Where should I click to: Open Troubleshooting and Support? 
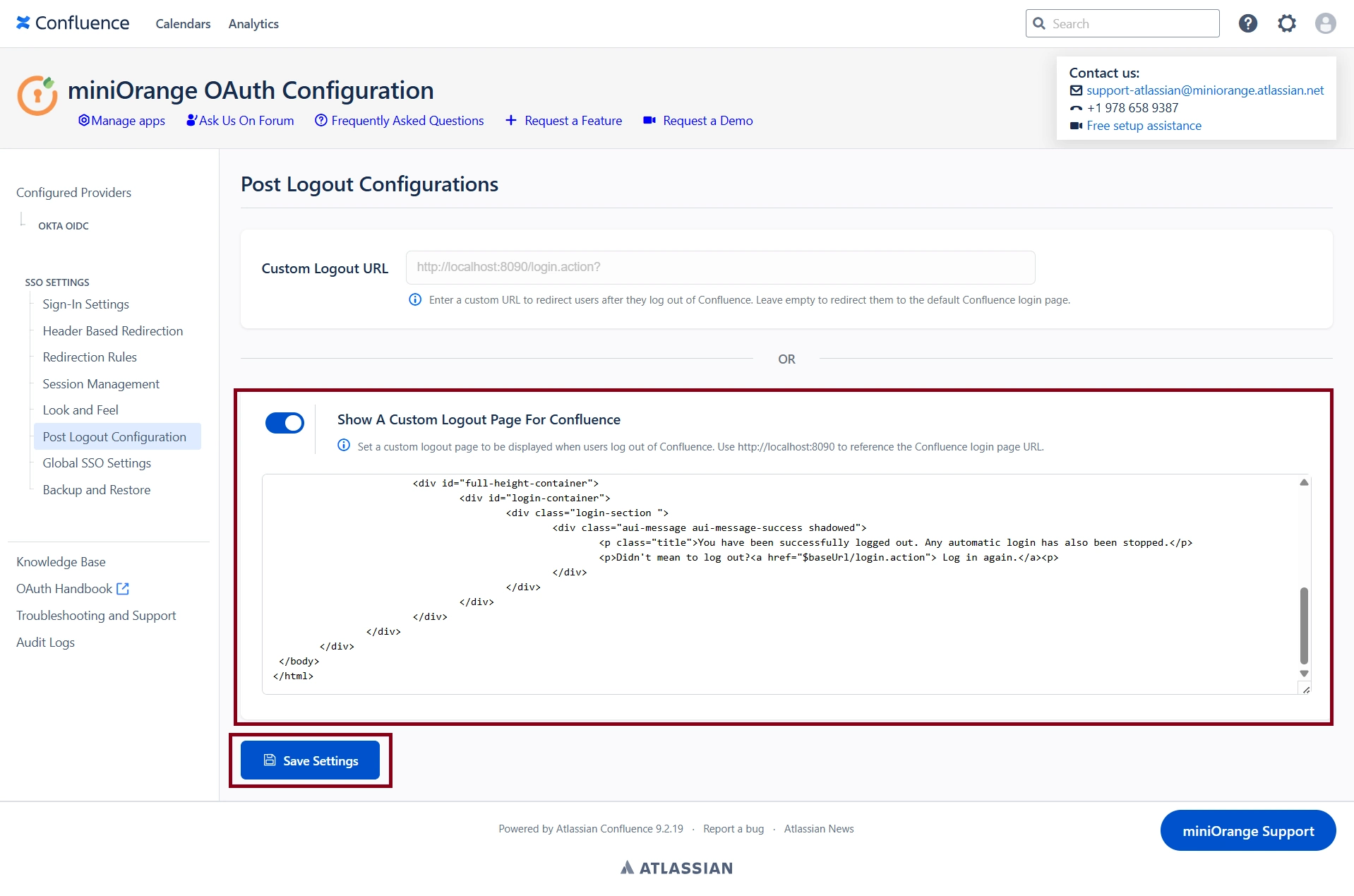[96, 616]
